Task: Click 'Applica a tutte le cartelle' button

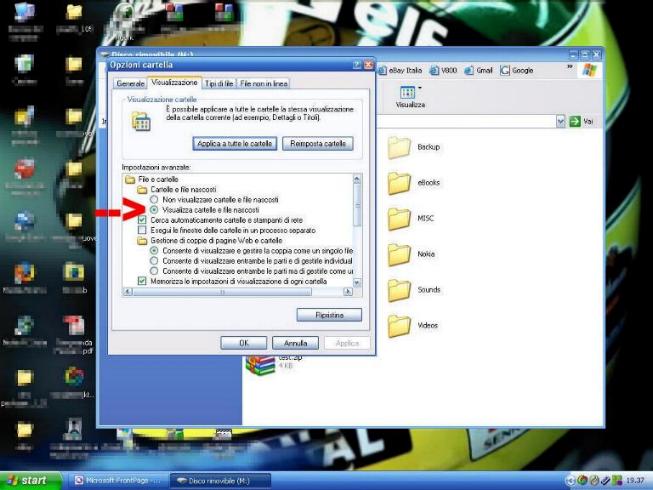Action: coord(235,144)
